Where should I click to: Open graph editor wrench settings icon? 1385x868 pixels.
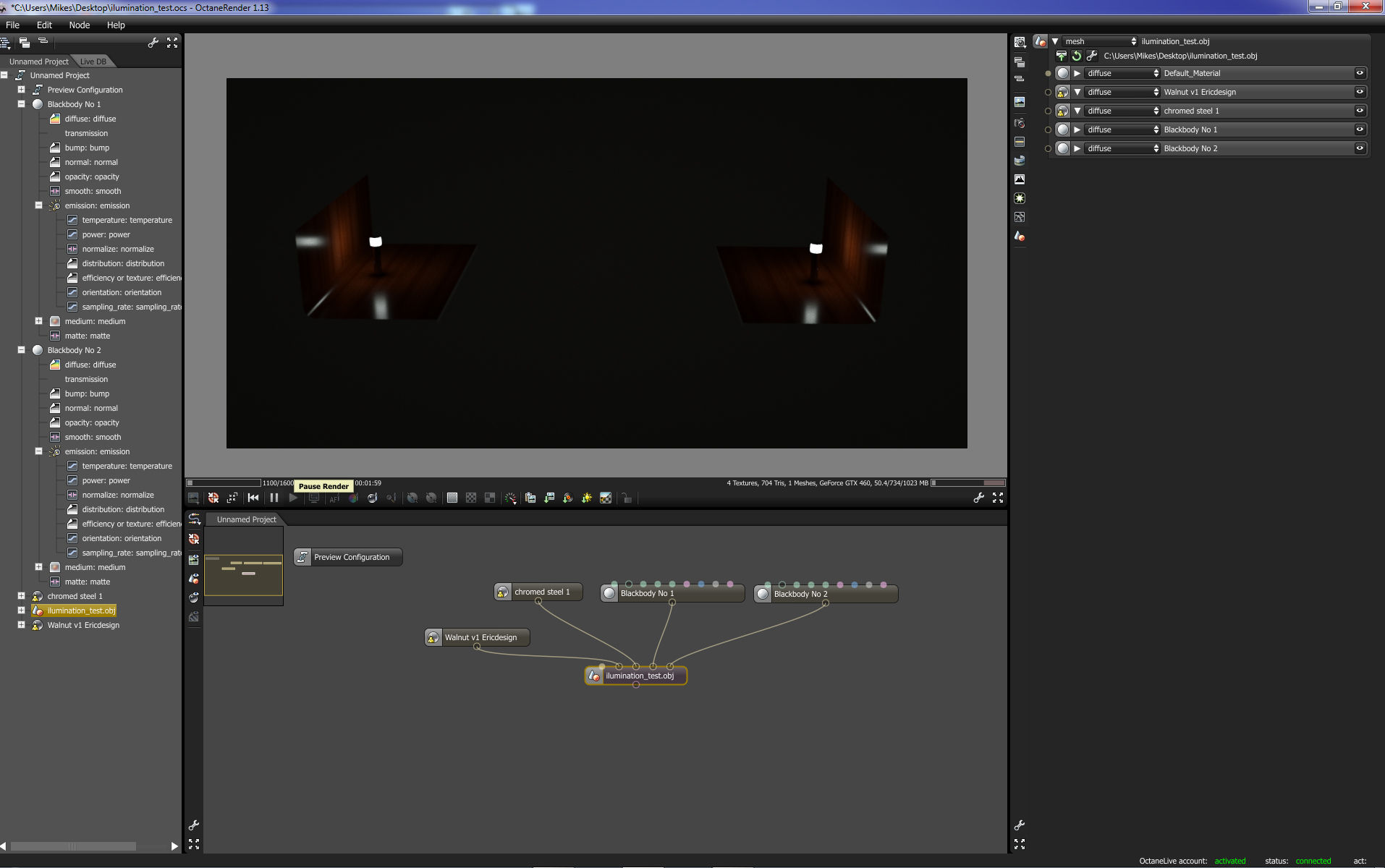point(194,825)
